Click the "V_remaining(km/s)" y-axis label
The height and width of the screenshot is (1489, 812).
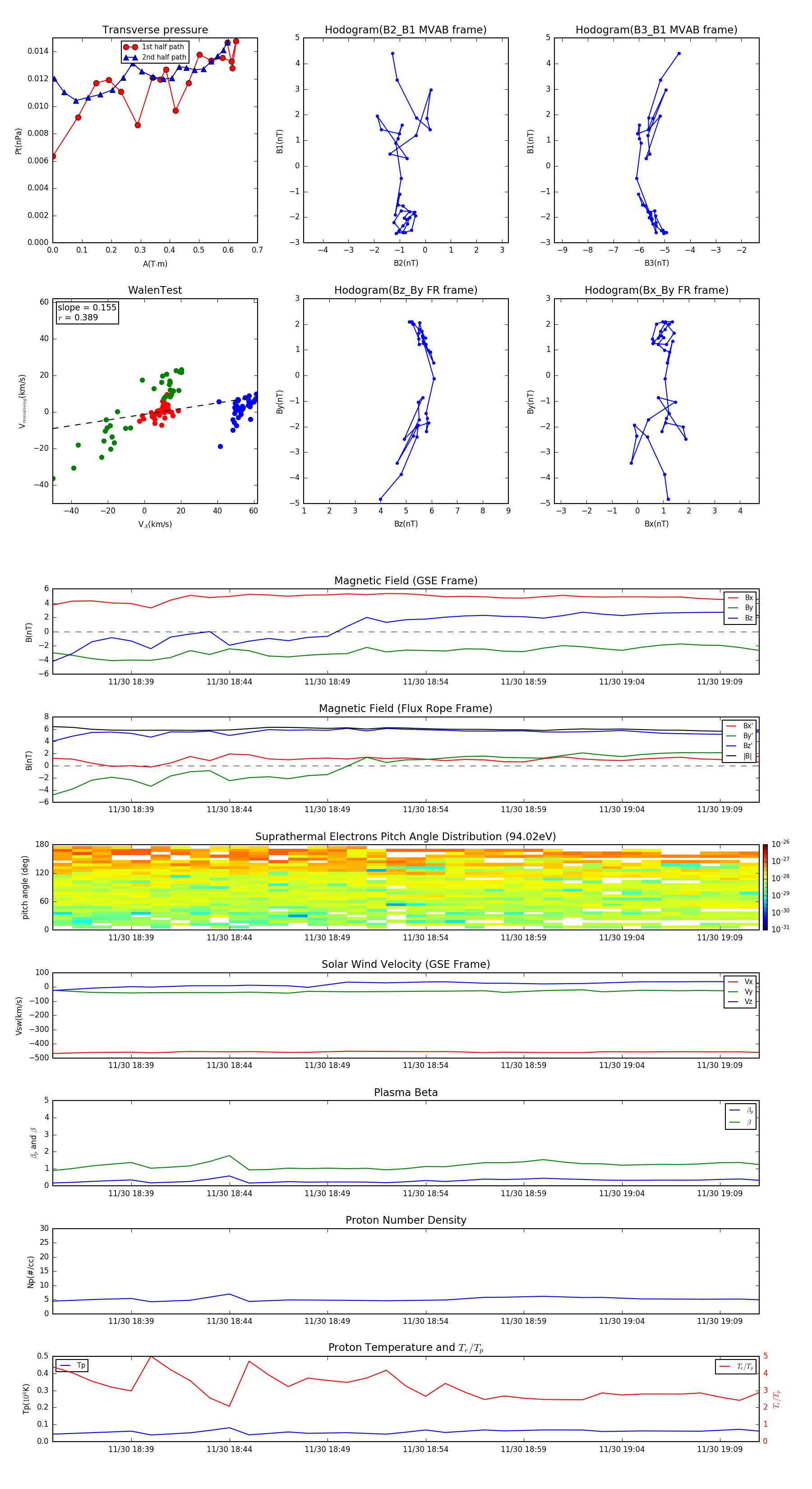click(22, 401)
